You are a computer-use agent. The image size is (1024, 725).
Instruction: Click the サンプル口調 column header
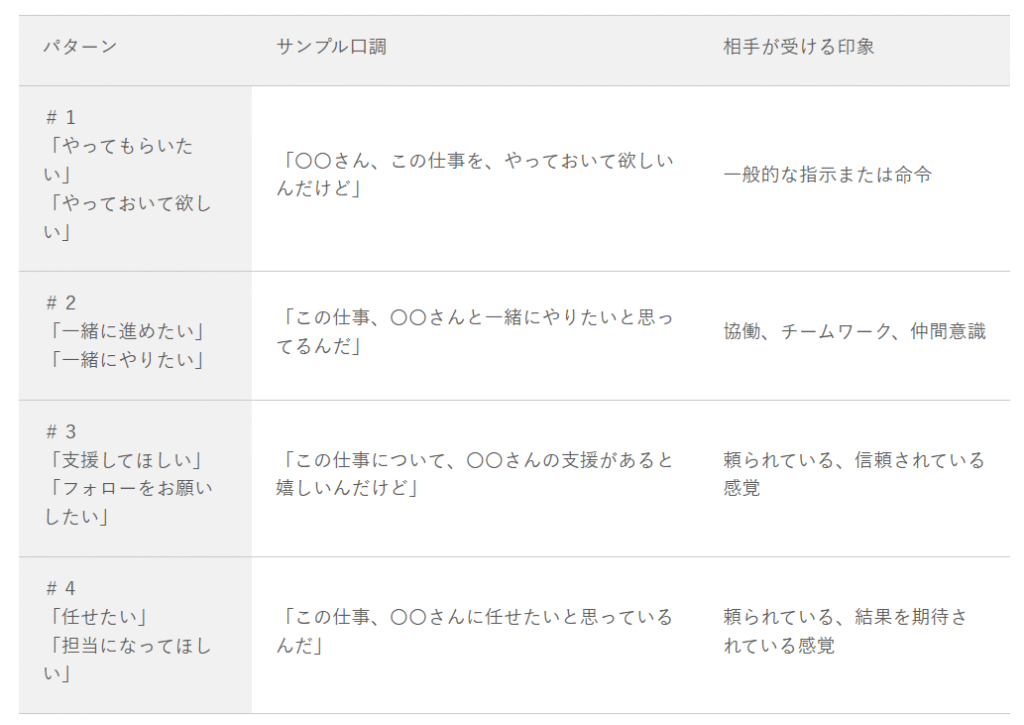click(331, 47)
